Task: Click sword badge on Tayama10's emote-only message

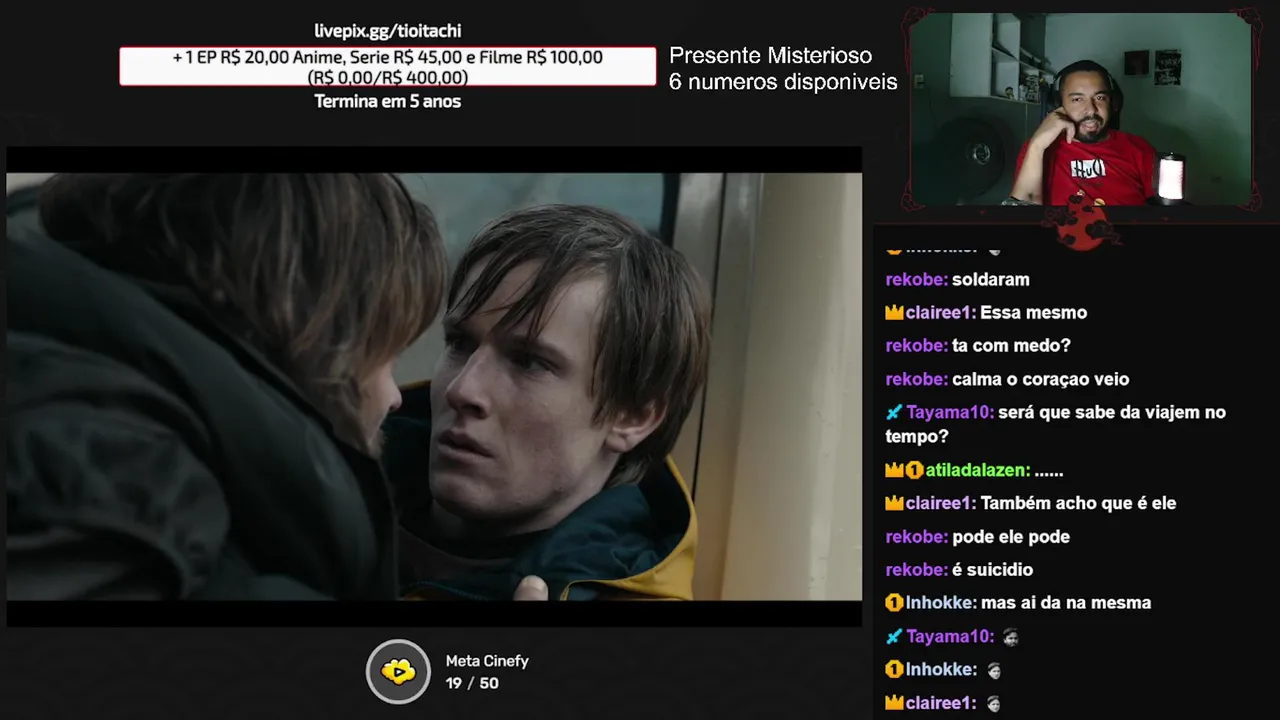Action: (894, 636)
